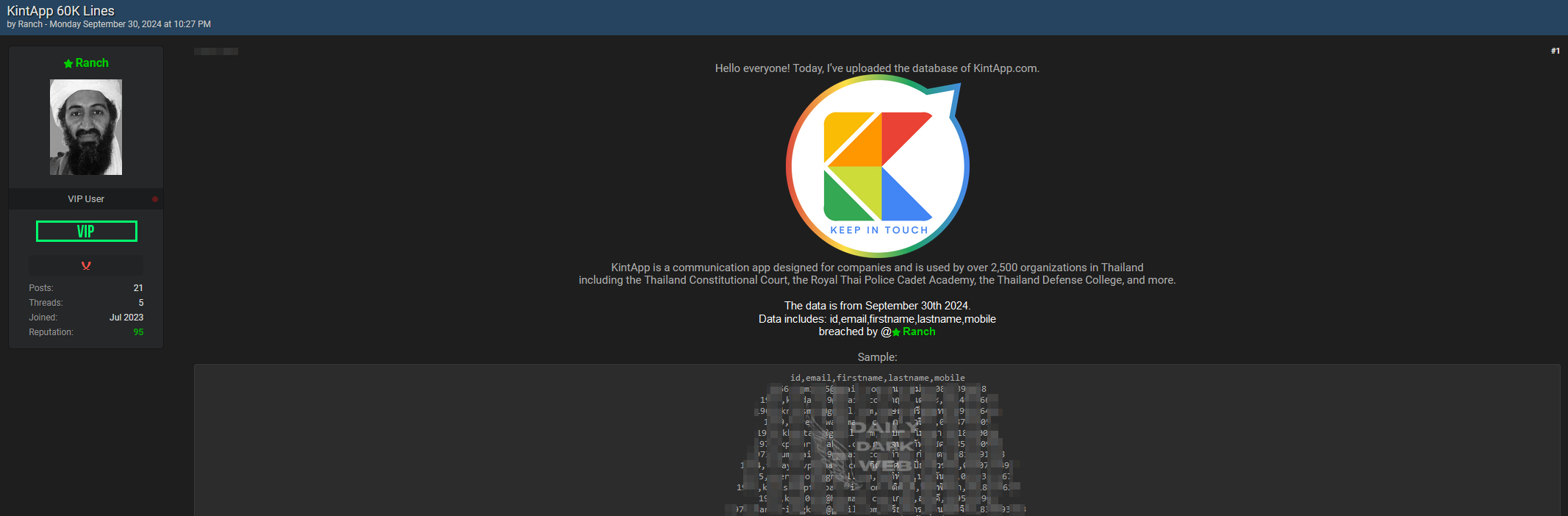Click the green star beside Ranch username

pyautogui.click(x=68, y=64)
